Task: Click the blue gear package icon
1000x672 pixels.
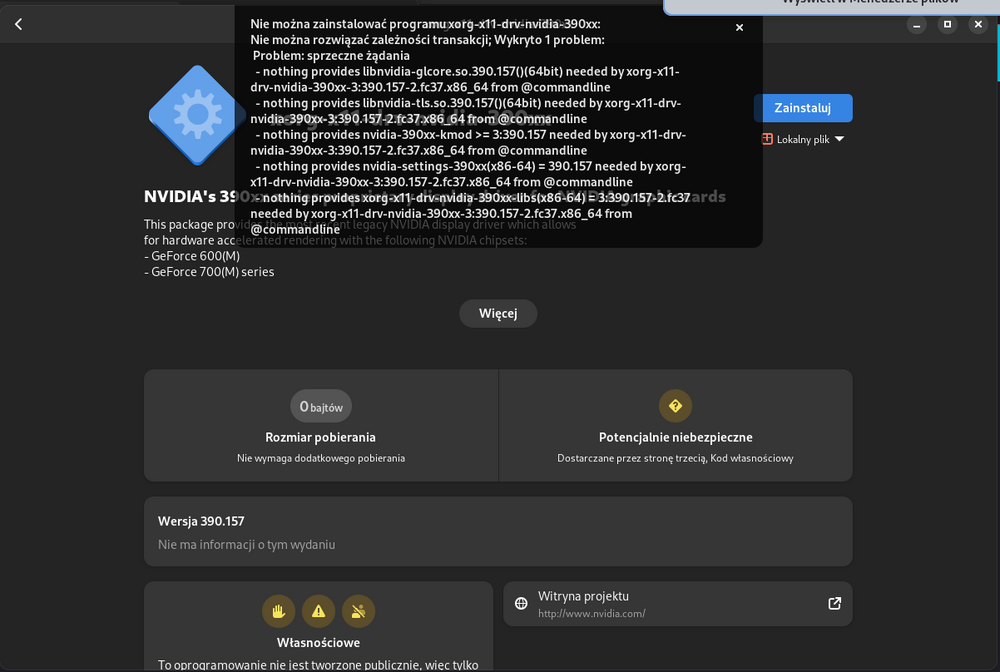Action: pyautogui.click(x=197, y=115)
